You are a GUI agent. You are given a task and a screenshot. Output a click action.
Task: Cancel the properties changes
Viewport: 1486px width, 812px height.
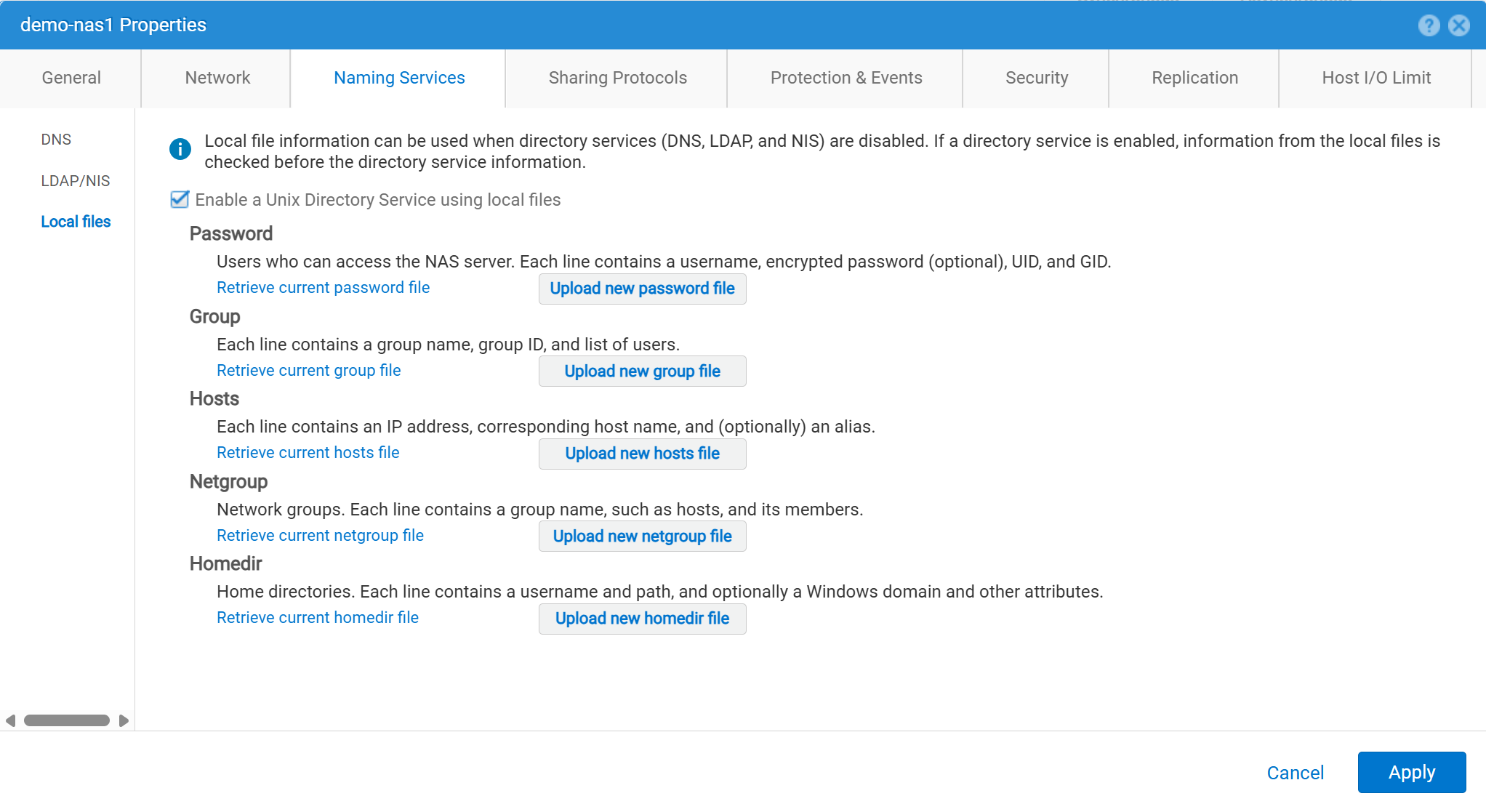point(1295,773)
